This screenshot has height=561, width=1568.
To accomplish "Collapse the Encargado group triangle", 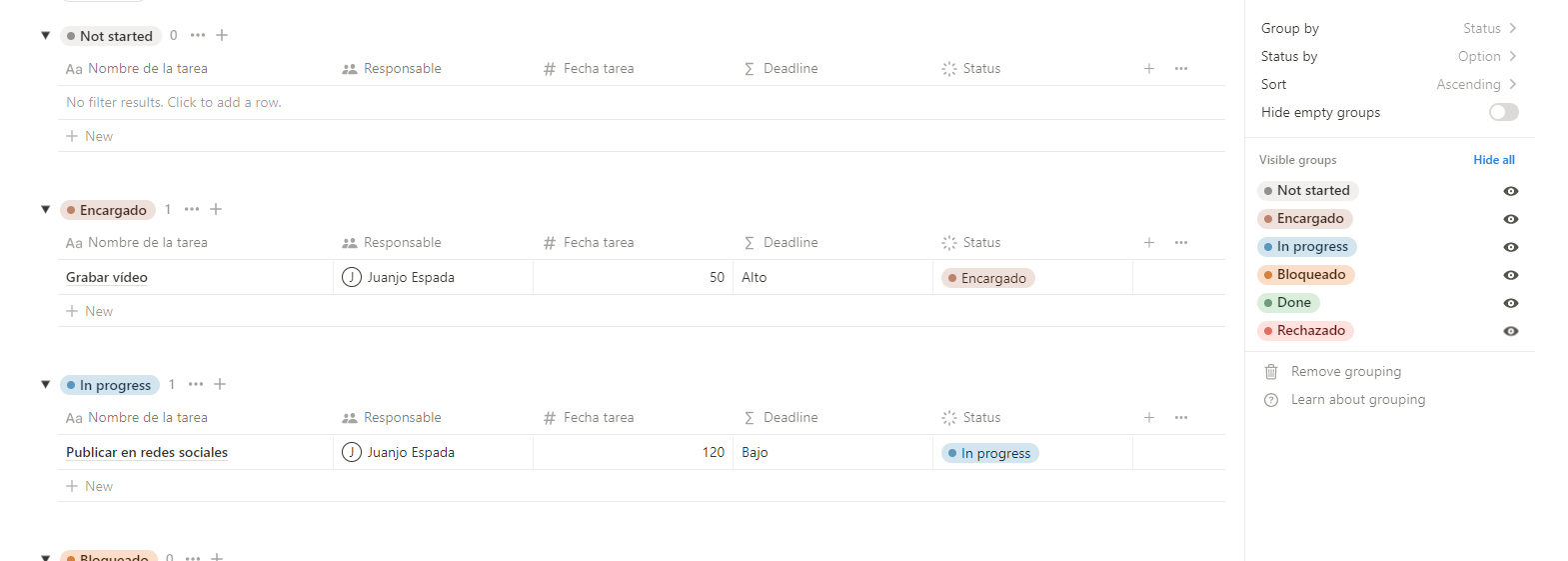I will coord(45,209).
